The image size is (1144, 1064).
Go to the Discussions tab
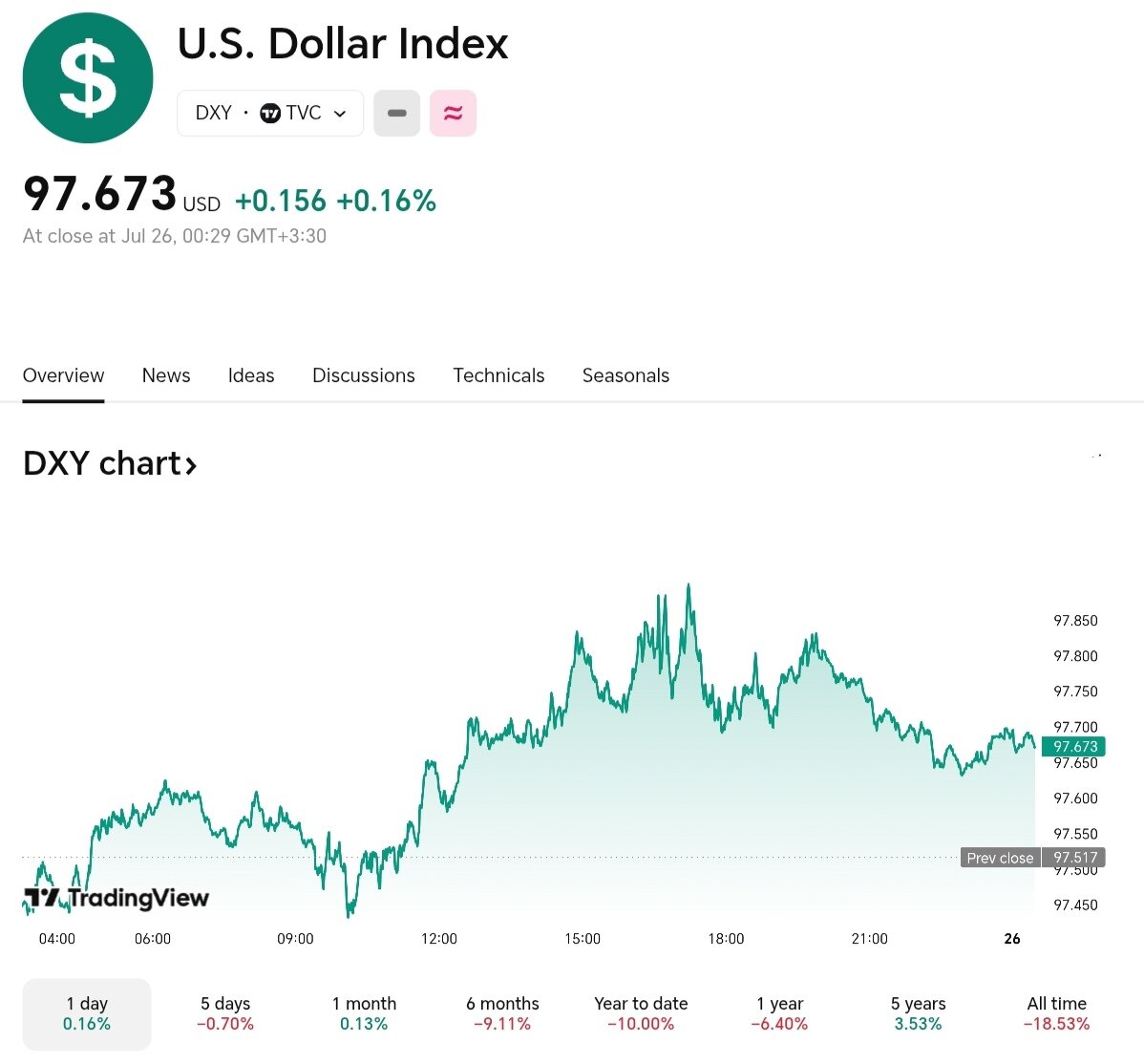(x=364, y=375)
